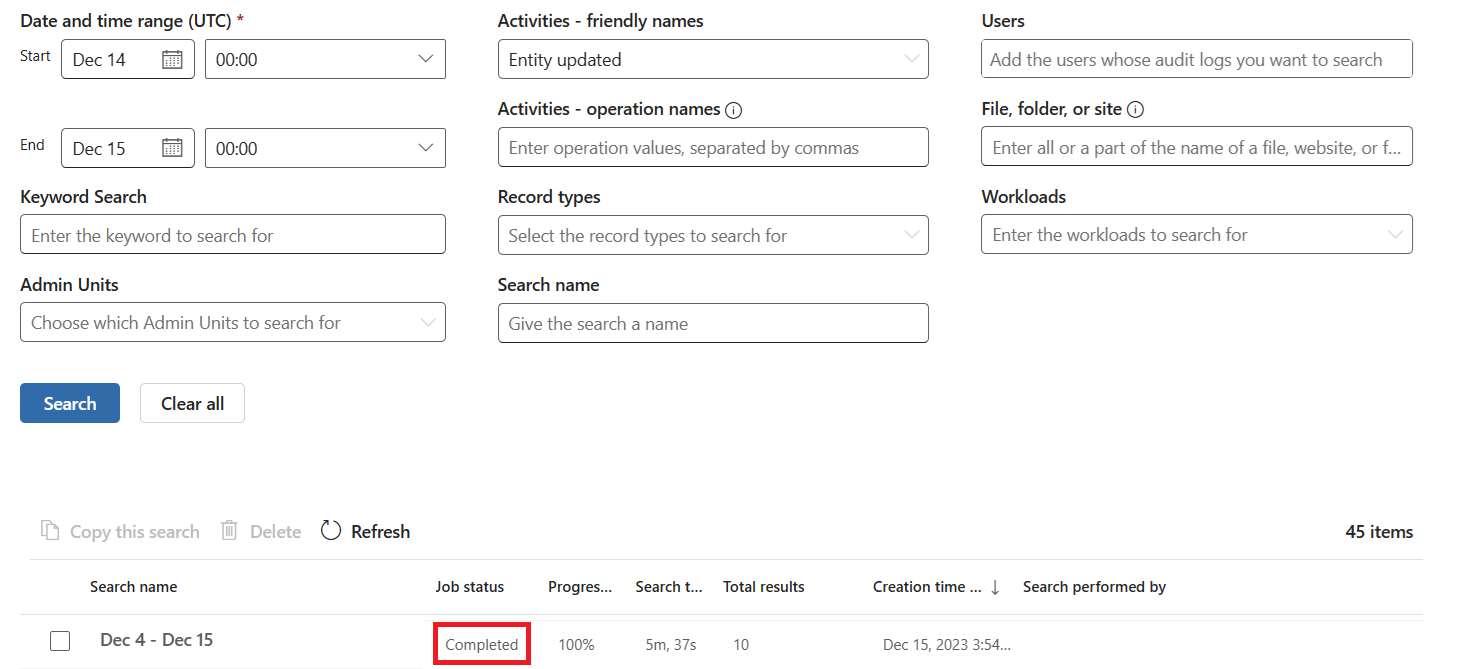Click info icon next to File, folder, or site
Screen dimensions: 1459x669
(1135, 110)
